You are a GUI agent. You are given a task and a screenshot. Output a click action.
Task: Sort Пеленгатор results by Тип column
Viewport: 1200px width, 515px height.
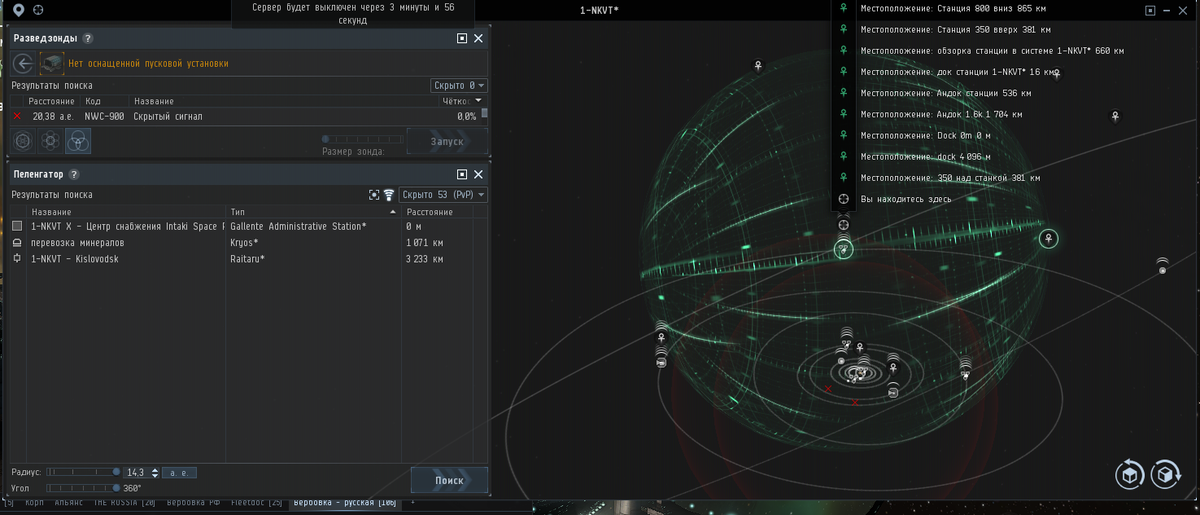(x=313, y=212)
